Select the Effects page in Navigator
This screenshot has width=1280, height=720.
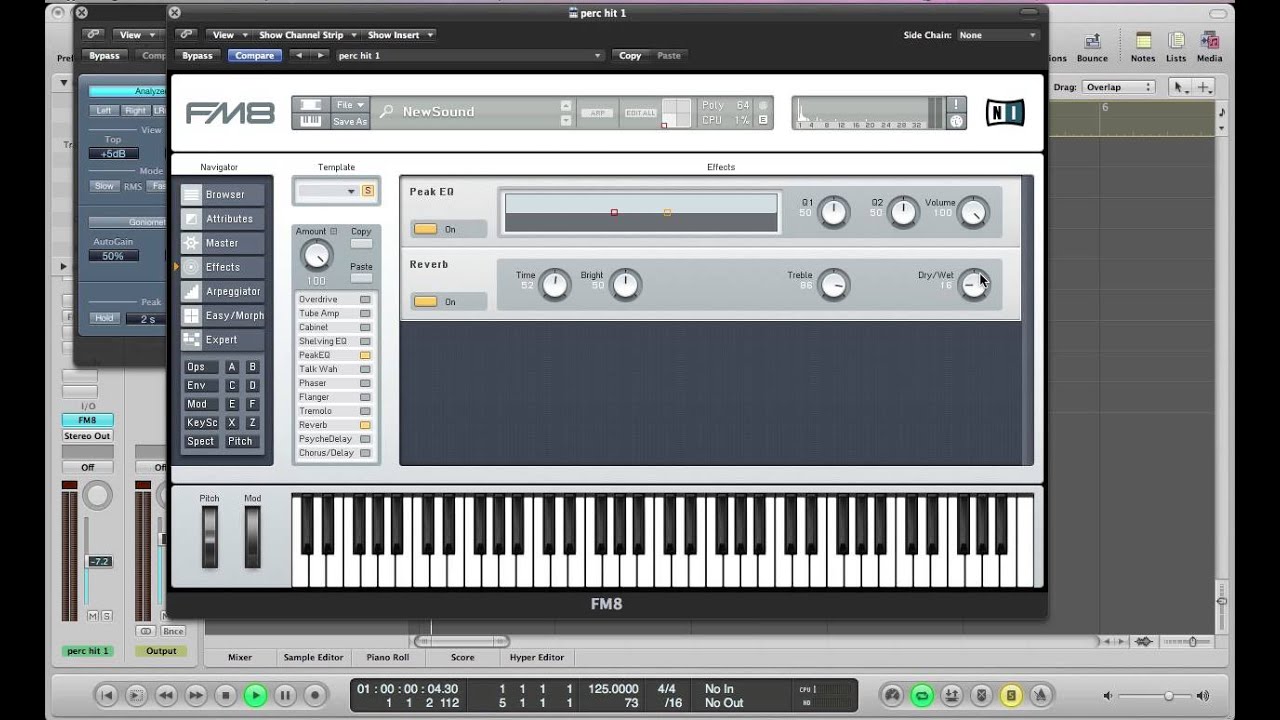point(222,267)
